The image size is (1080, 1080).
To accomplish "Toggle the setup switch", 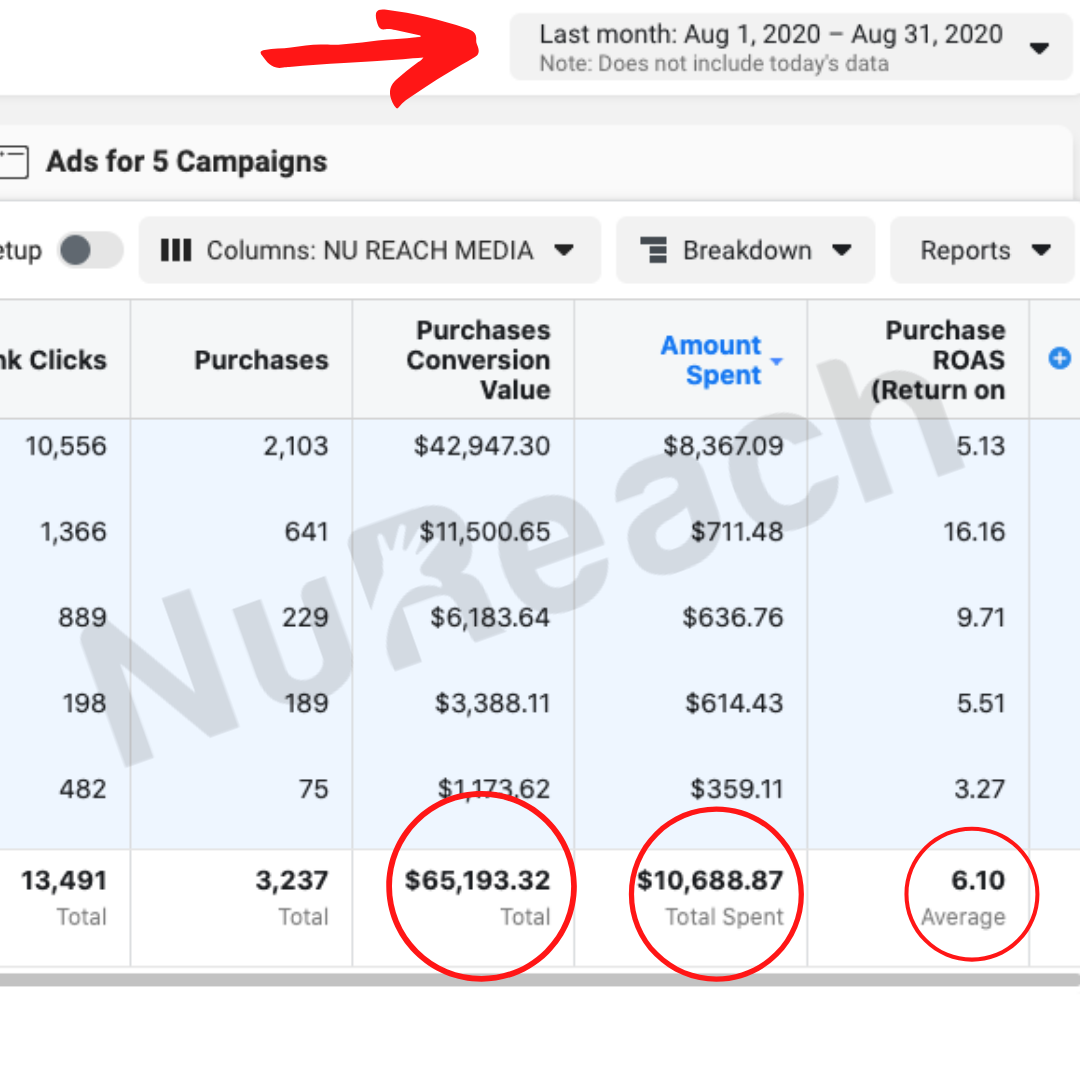I will pyautogui.click(x=89, y=250).
